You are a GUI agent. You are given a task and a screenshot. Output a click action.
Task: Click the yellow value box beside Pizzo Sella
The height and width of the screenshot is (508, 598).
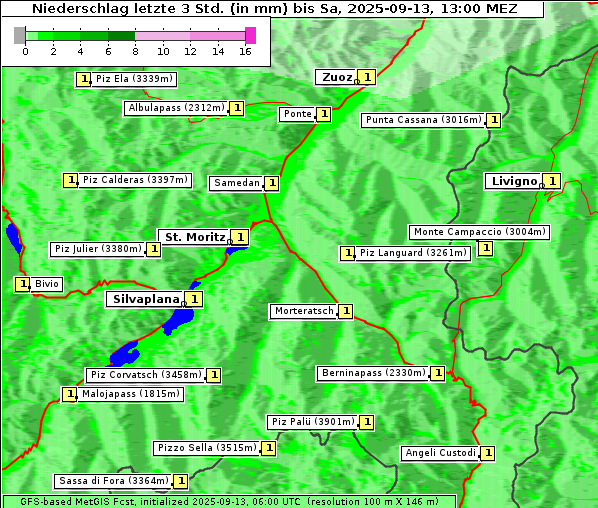coord(269,448)
